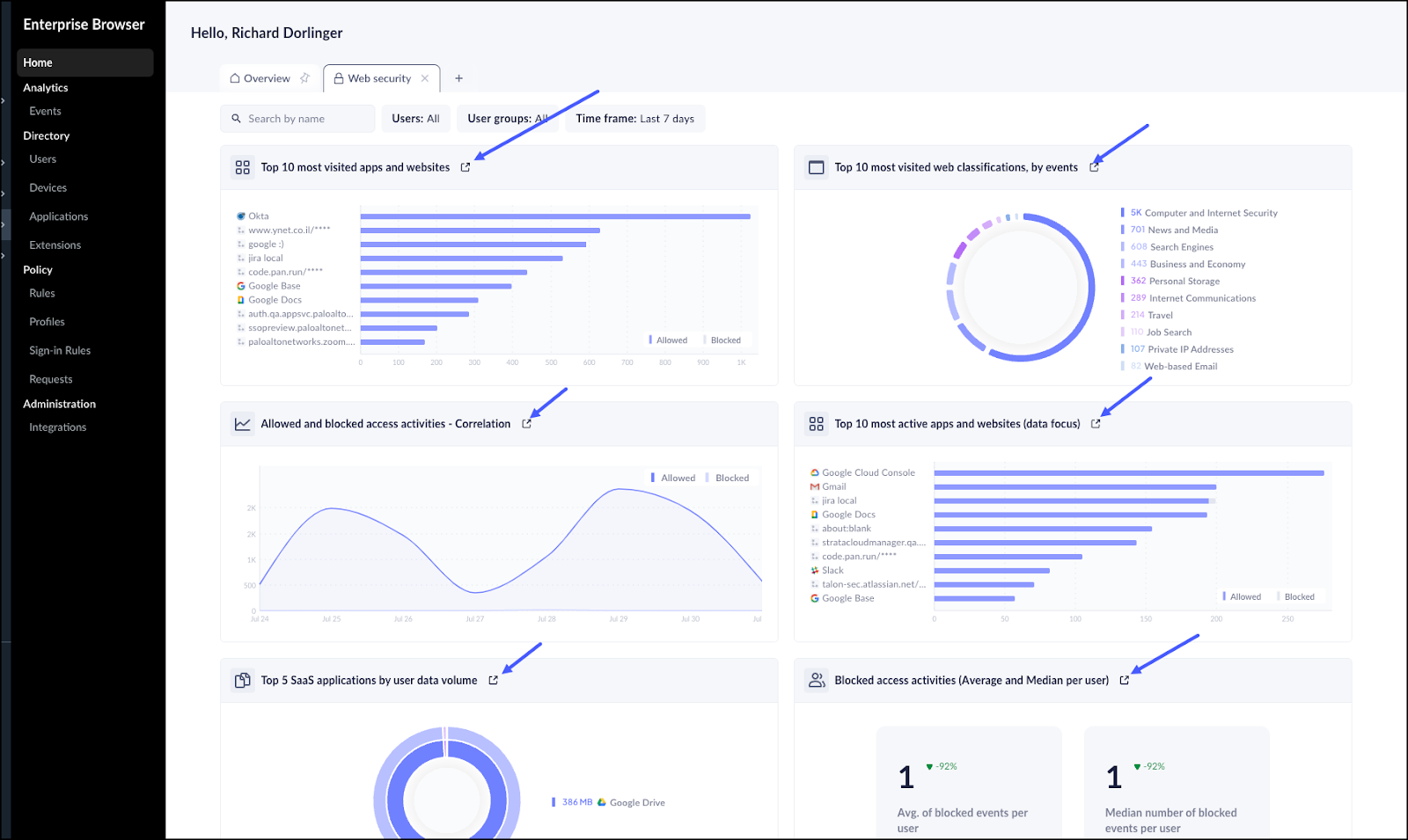Pin the Overview tab with the star icon
The width and height of the screenshot is (1408, 840).
click(x=304, y=78)
